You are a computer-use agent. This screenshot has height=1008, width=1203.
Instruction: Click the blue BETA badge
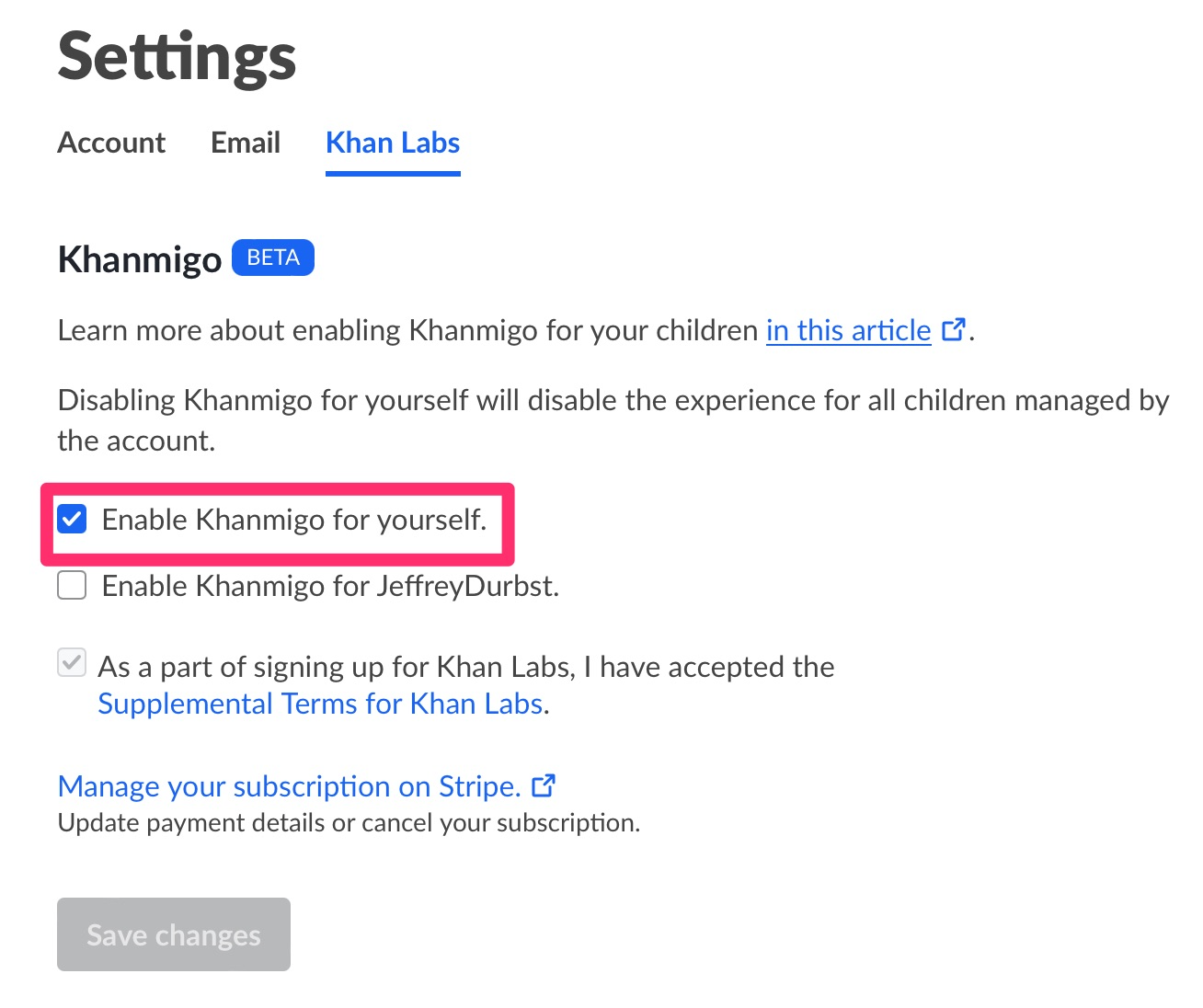click(x=272, y=258)
